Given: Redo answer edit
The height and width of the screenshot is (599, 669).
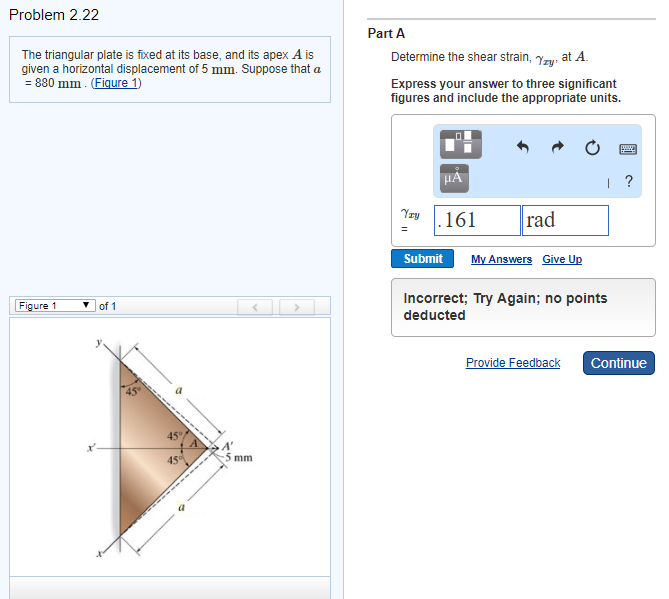Looking at the screenshot, I should tap(557, 147).
